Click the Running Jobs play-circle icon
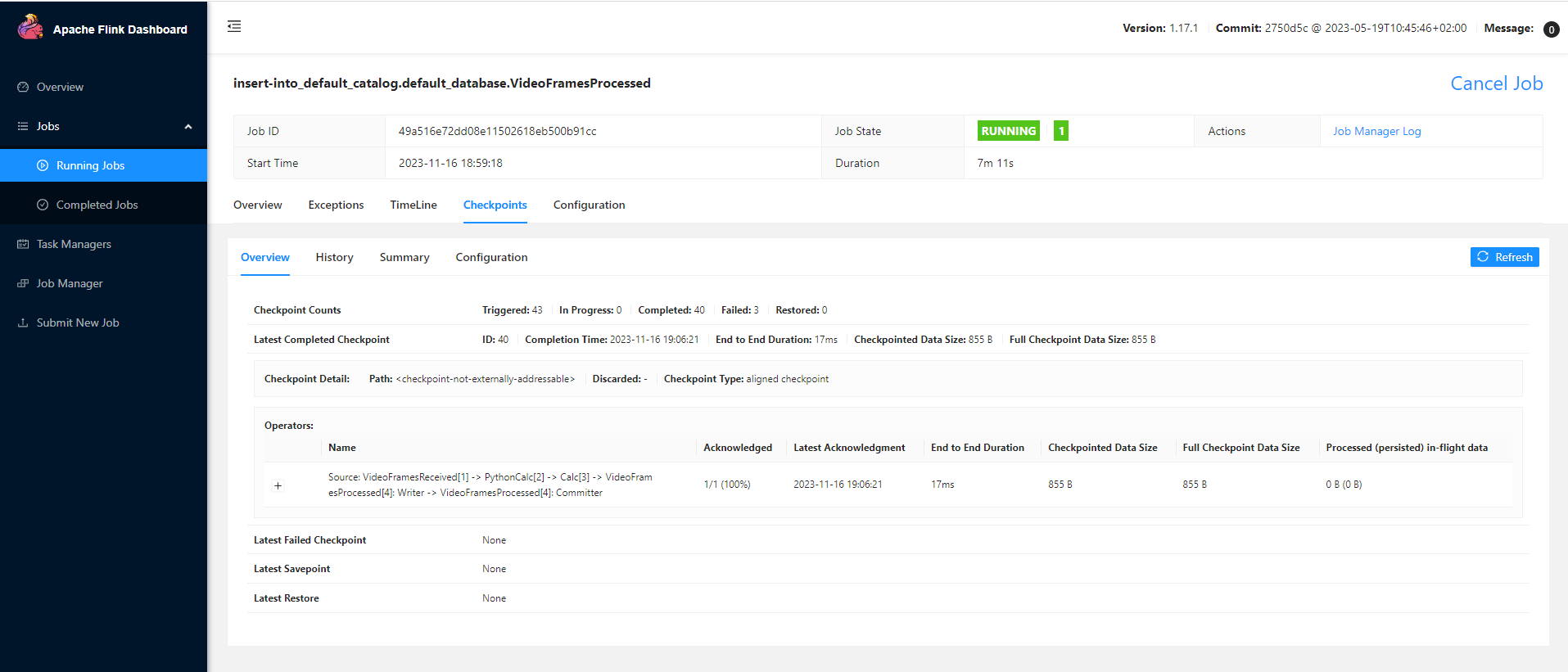 click(x=43, y=165)
